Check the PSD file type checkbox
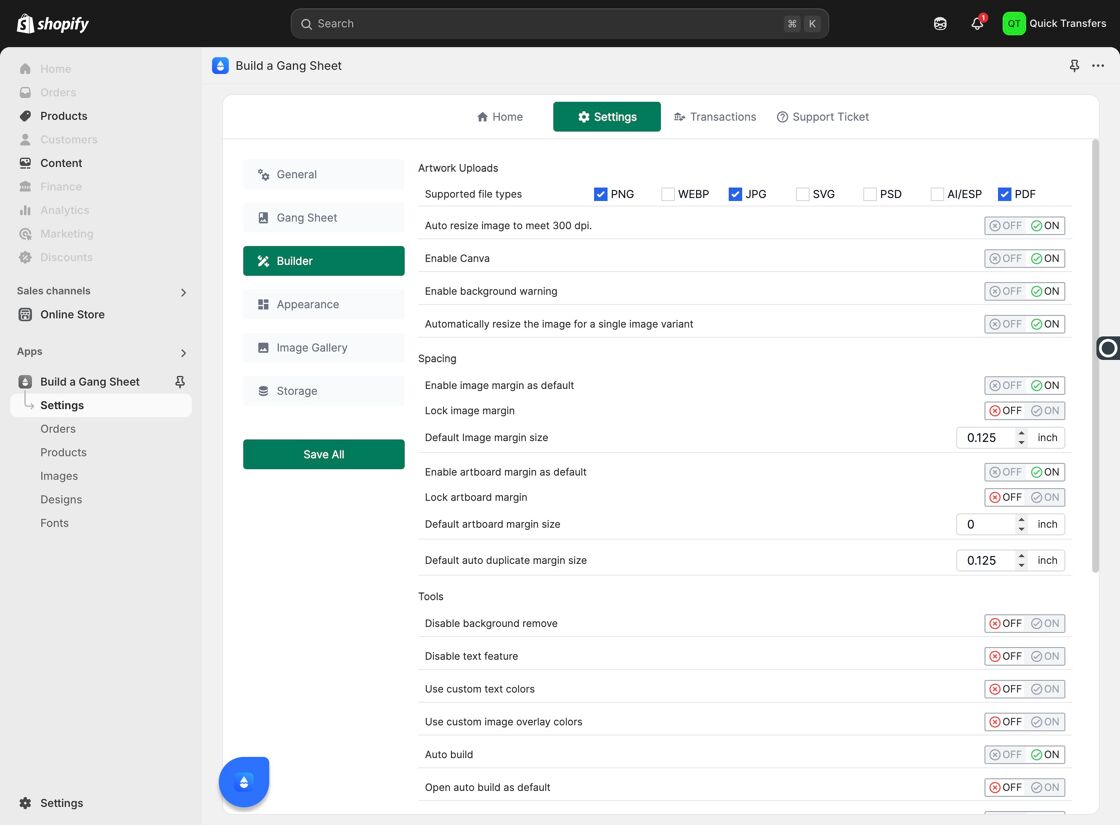Screen dimensions: 1120x825 click(869, 194)
